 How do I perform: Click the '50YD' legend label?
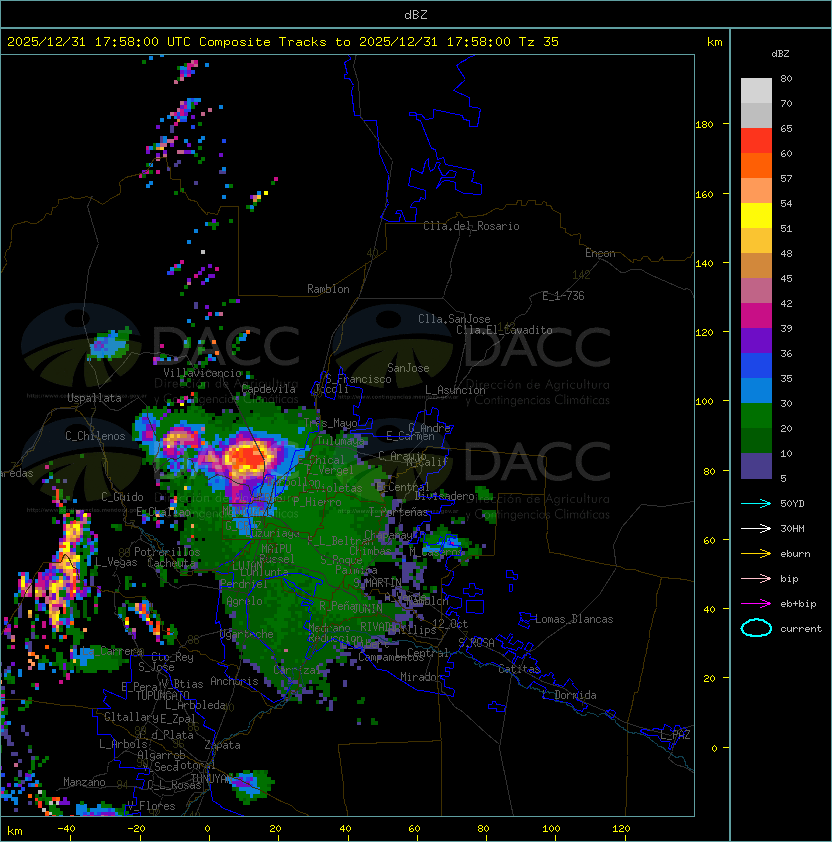coord(792,503)
